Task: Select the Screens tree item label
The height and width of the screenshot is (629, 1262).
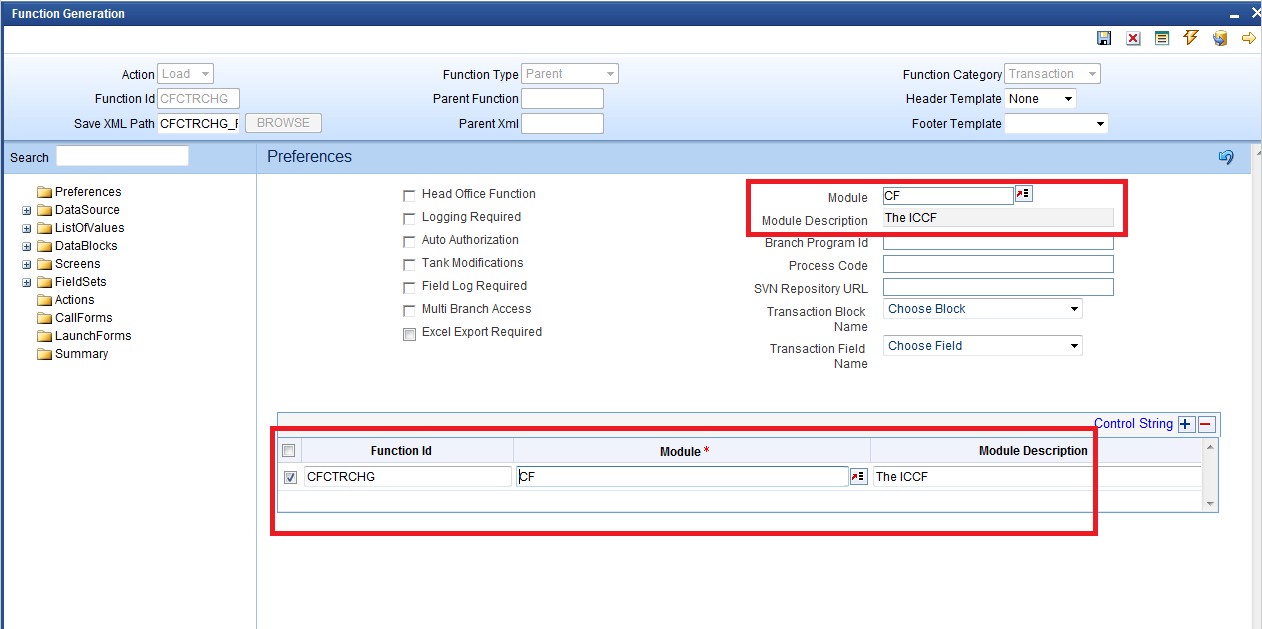Action: pos(77,264)
